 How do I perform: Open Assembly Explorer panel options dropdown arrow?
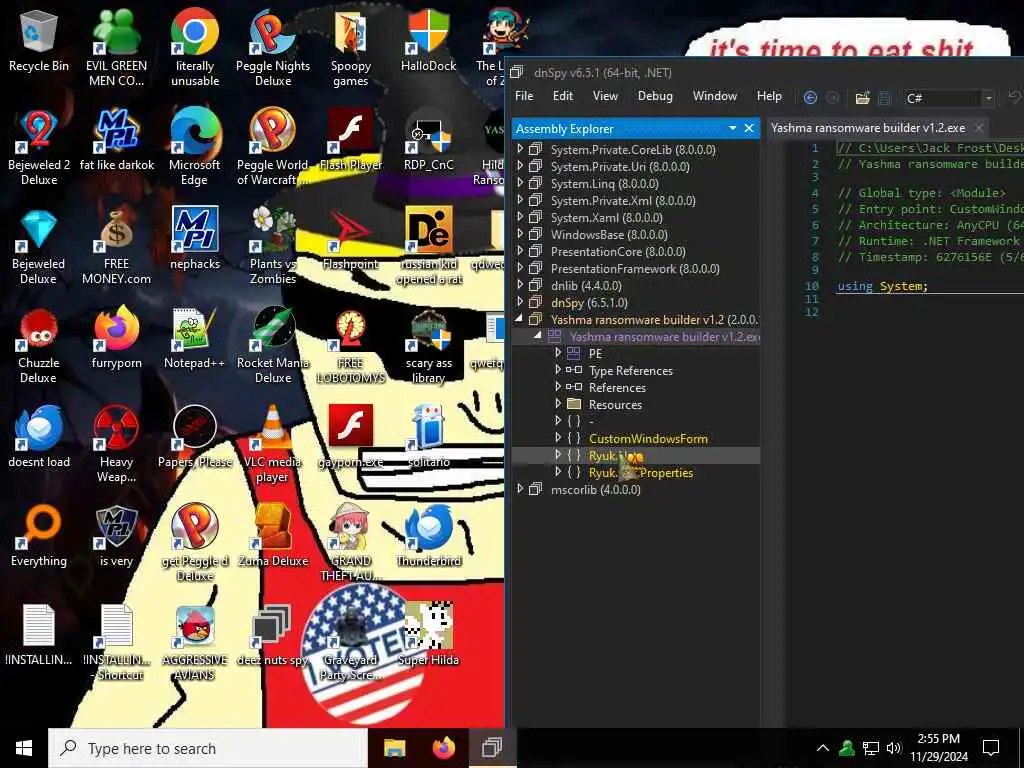coord(732,128)
